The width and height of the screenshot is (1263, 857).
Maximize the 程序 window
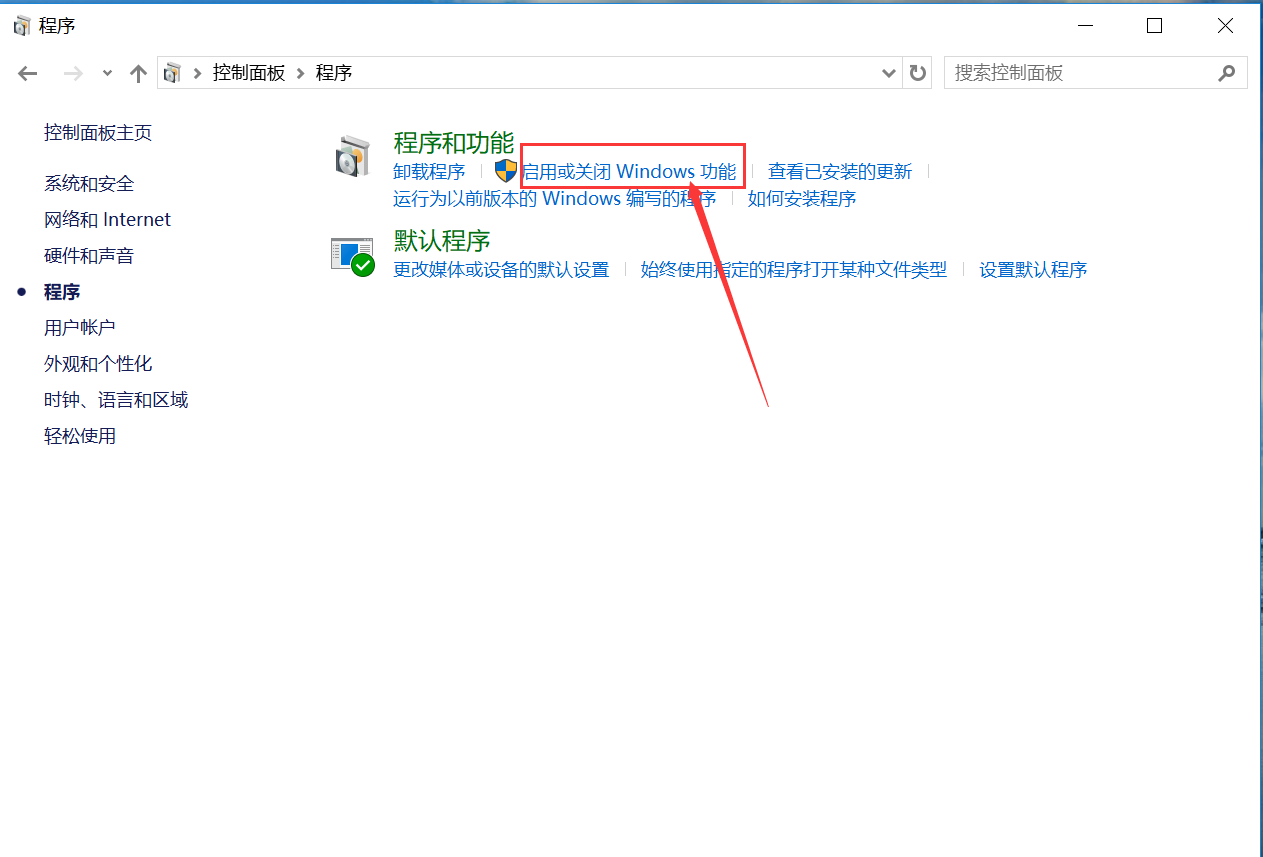pos(1154,26)
